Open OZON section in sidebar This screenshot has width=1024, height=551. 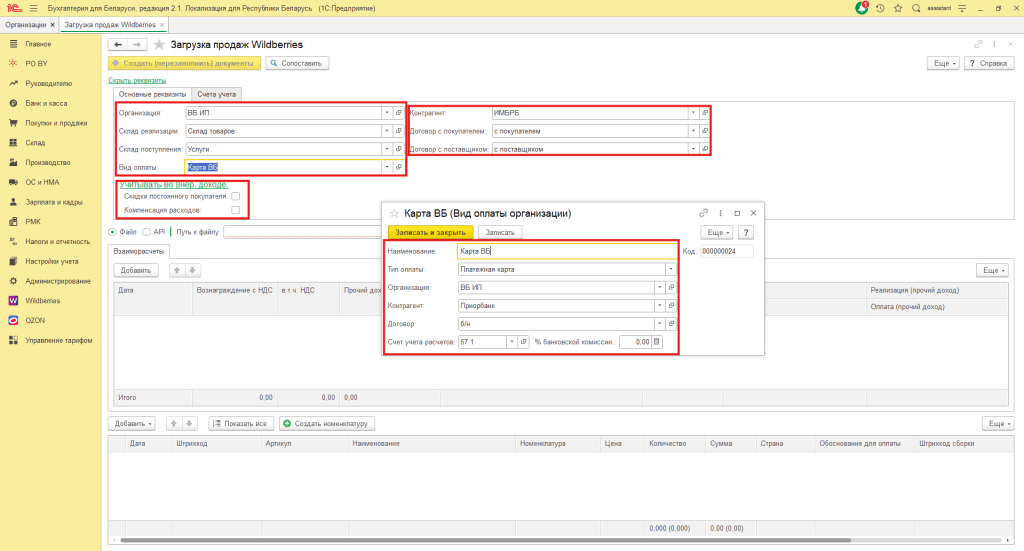[x=35, y=320]
